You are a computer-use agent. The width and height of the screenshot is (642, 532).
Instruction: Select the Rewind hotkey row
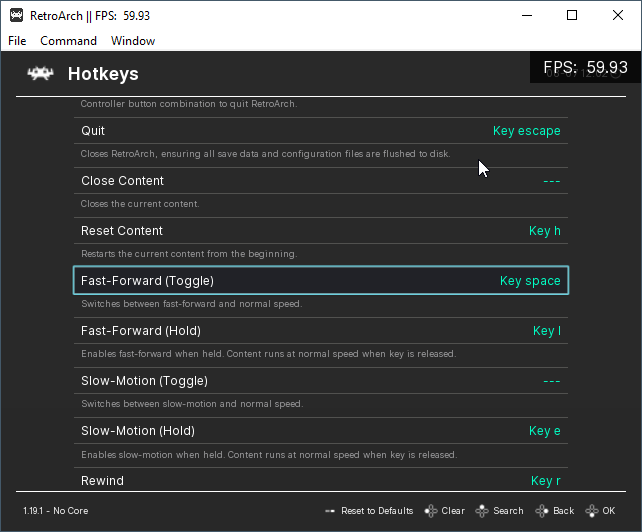pyautogui.click(x=321, y=480)
